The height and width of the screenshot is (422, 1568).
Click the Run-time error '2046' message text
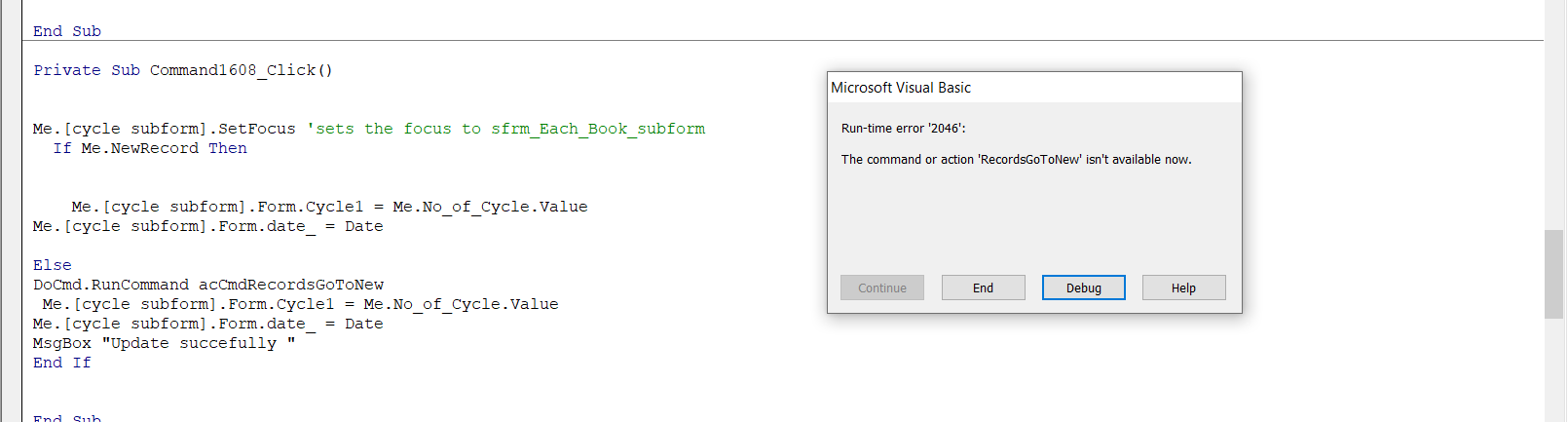pos(904,129)
